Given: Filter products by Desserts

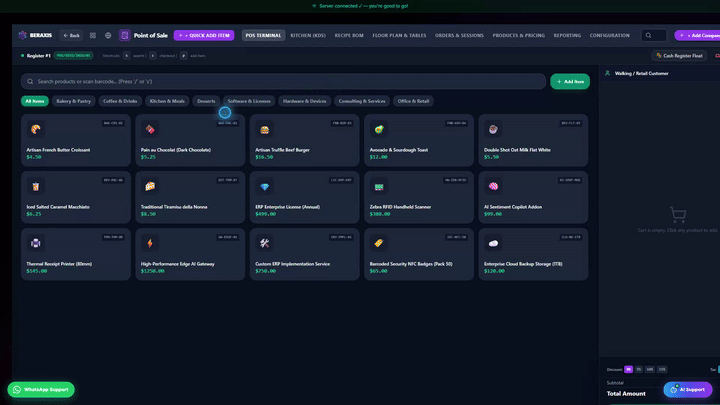Looking at the screenshot, I should click(x=206, y=101).
